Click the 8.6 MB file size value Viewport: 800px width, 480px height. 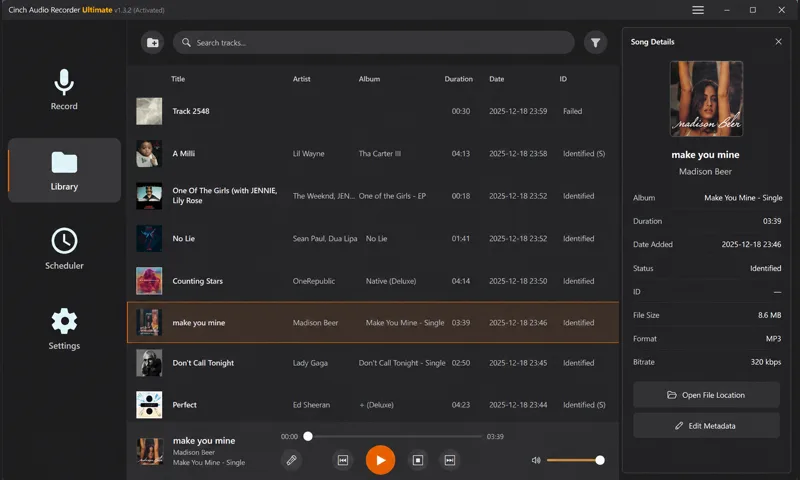(x=769, y=315)
